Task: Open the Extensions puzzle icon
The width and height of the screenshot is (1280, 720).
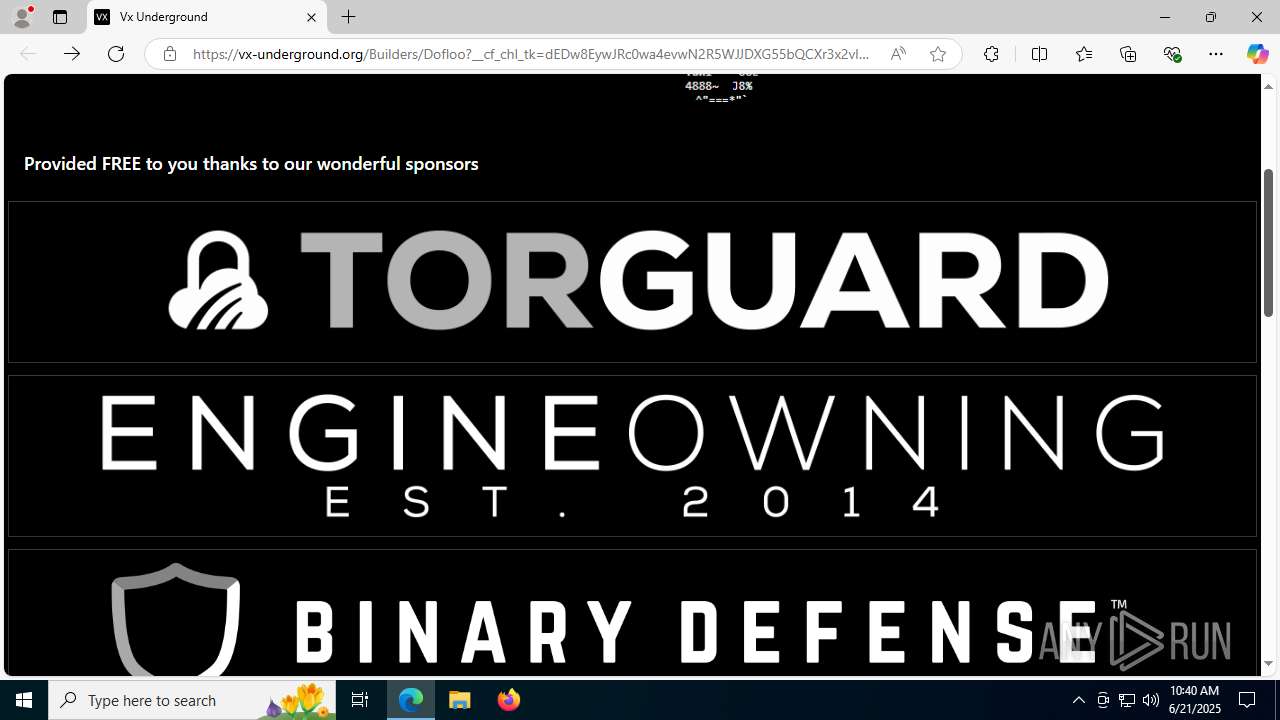Action: tap(991, 54)
